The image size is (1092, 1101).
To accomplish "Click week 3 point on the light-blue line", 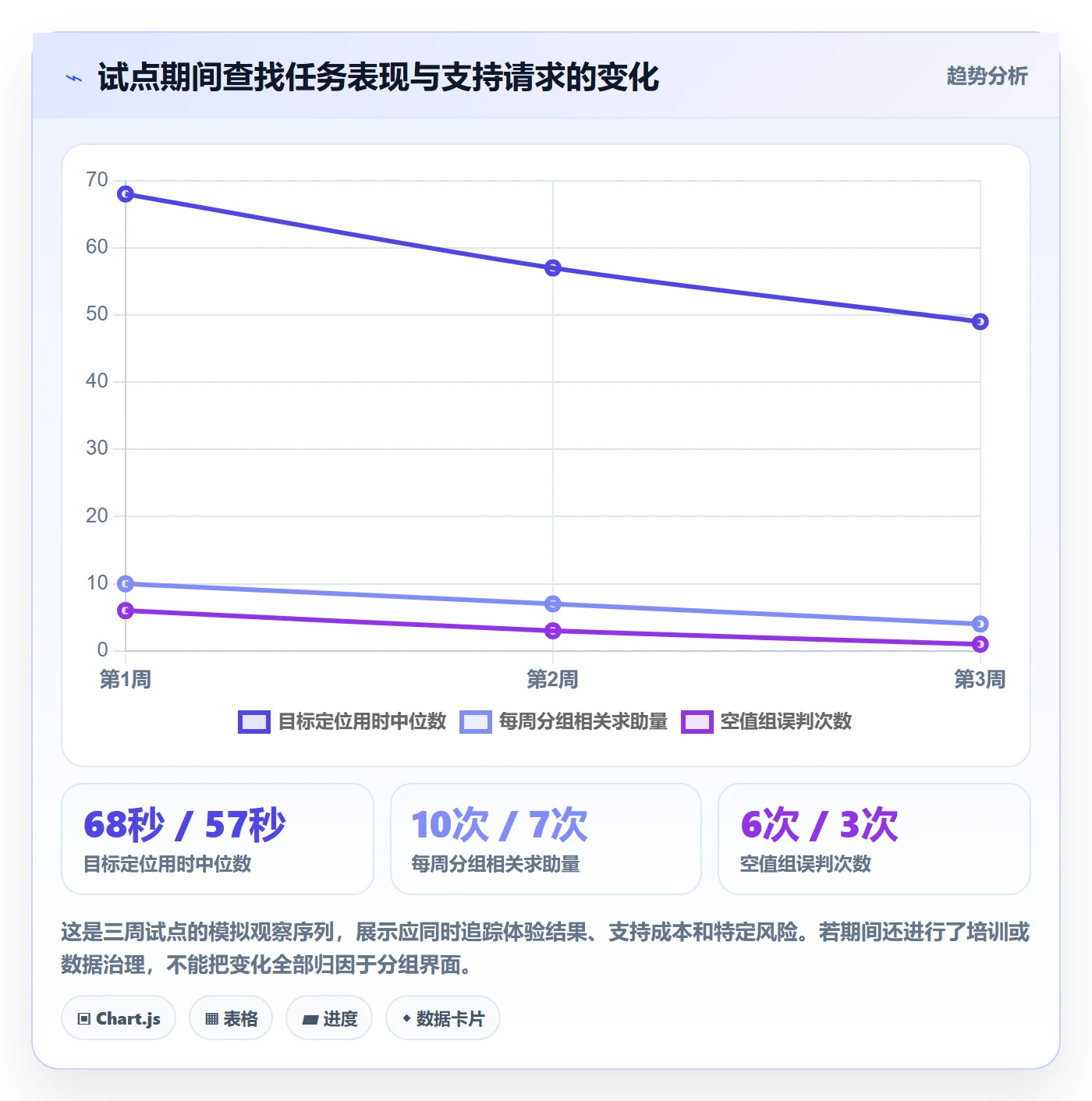I will pos(980,624).
